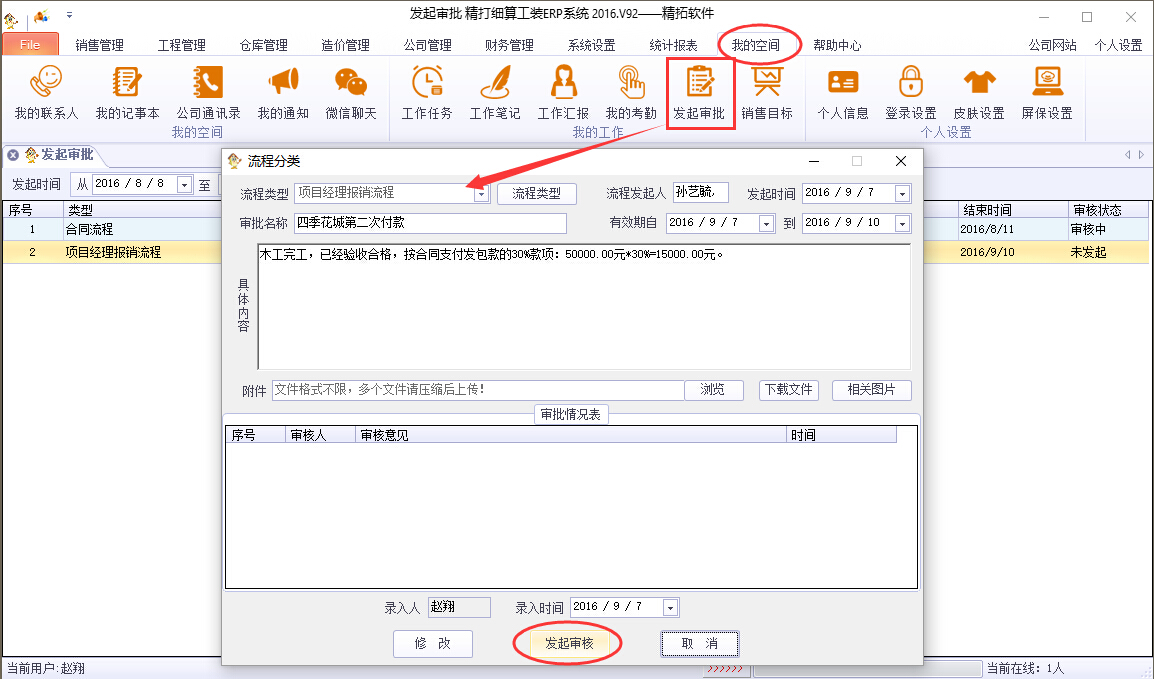Open 登录设置 lock icon

coord(910,82)
